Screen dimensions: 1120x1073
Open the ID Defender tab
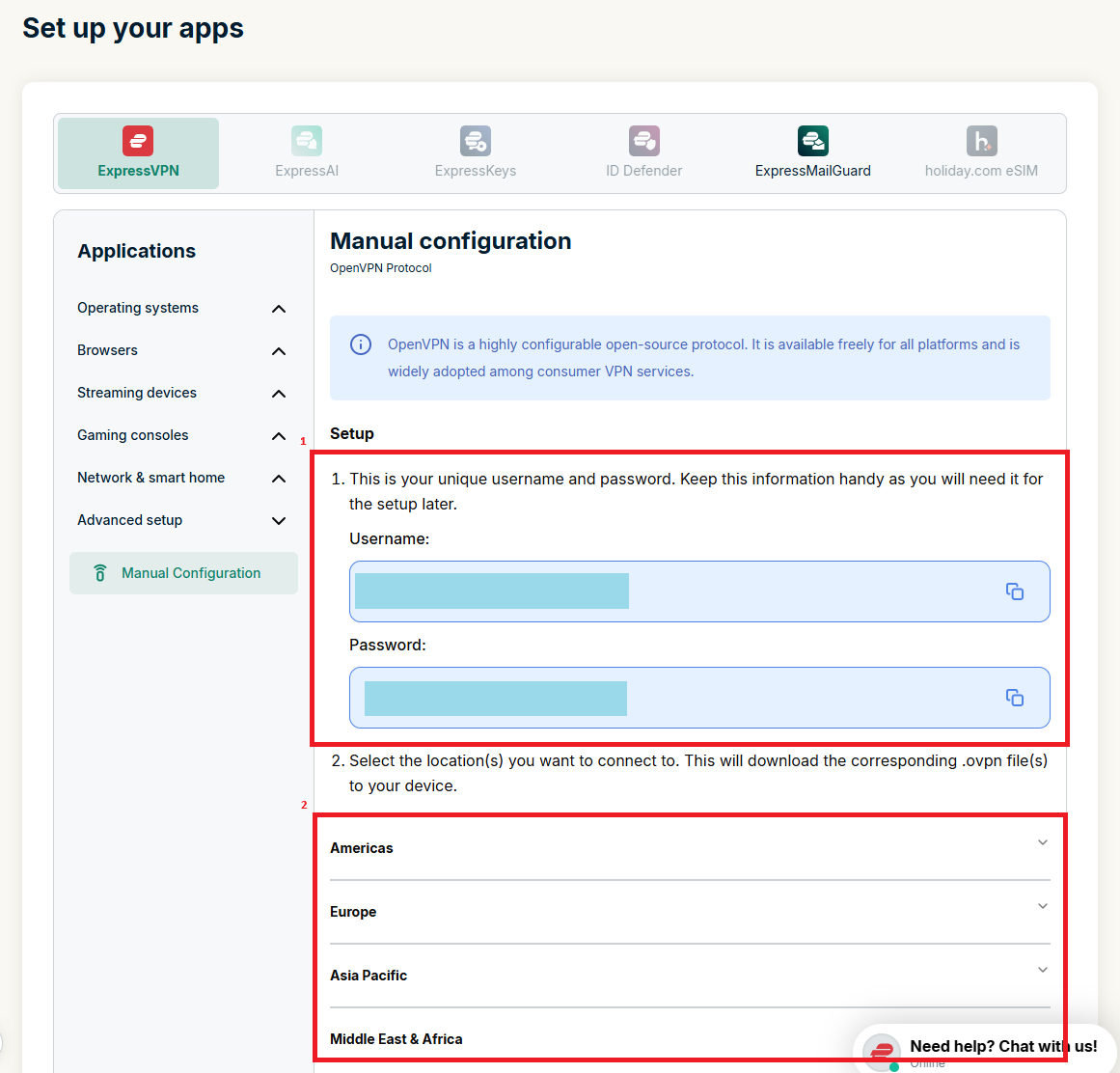[643, 153]
